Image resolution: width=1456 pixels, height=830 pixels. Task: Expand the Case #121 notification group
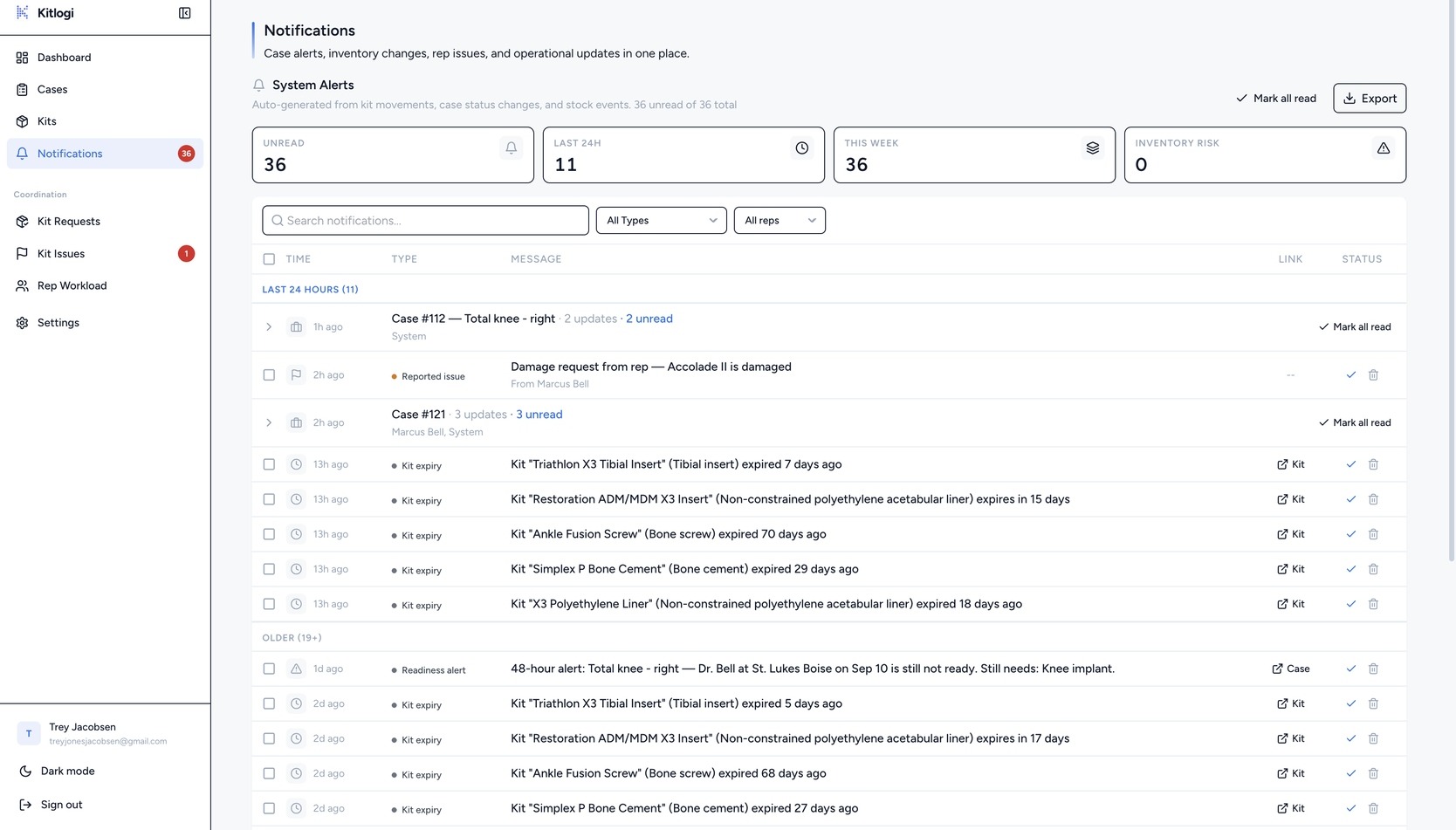pyautogui.click(x=269, y=423)
